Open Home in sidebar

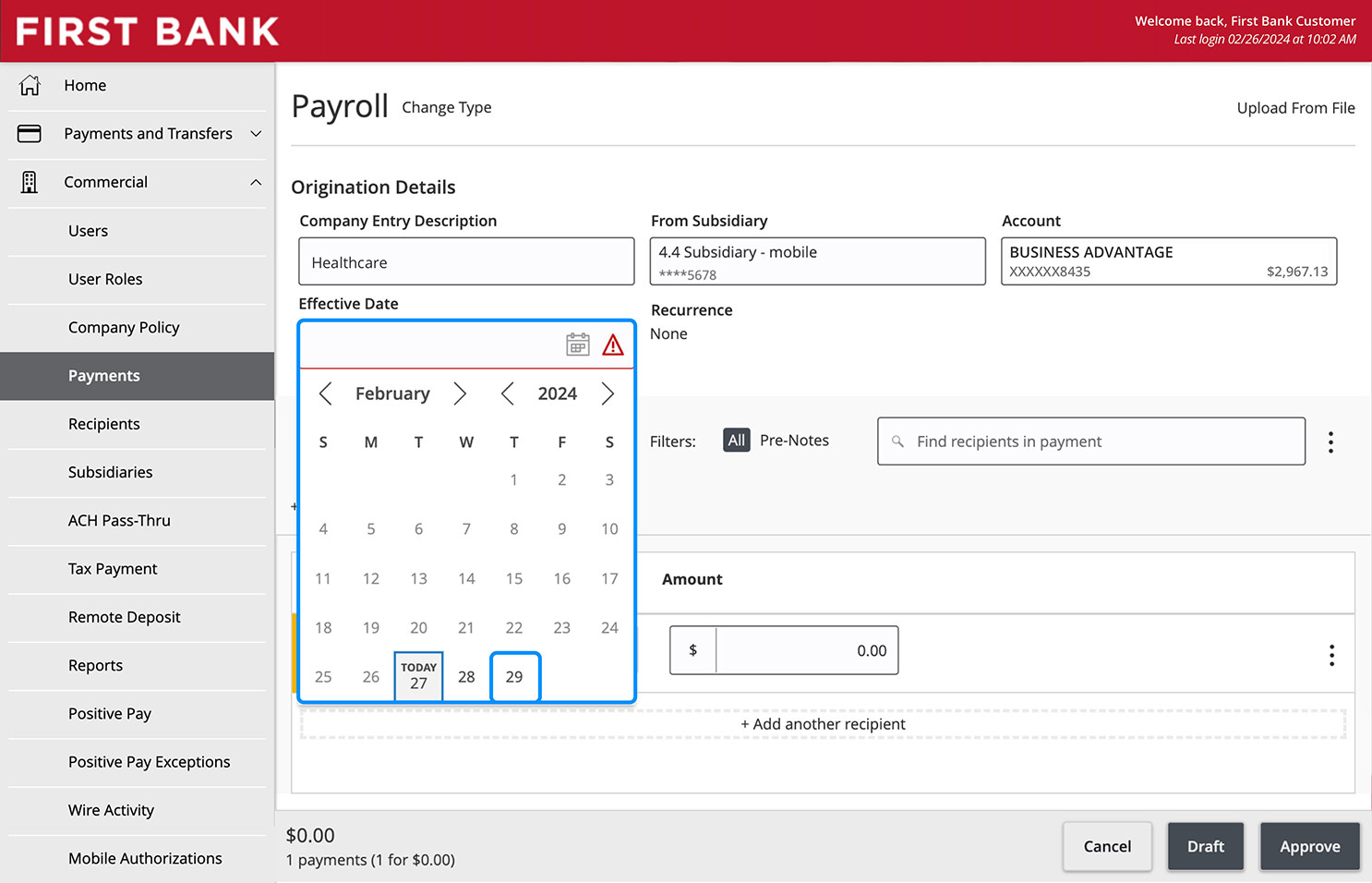click(x=138, y=85)
